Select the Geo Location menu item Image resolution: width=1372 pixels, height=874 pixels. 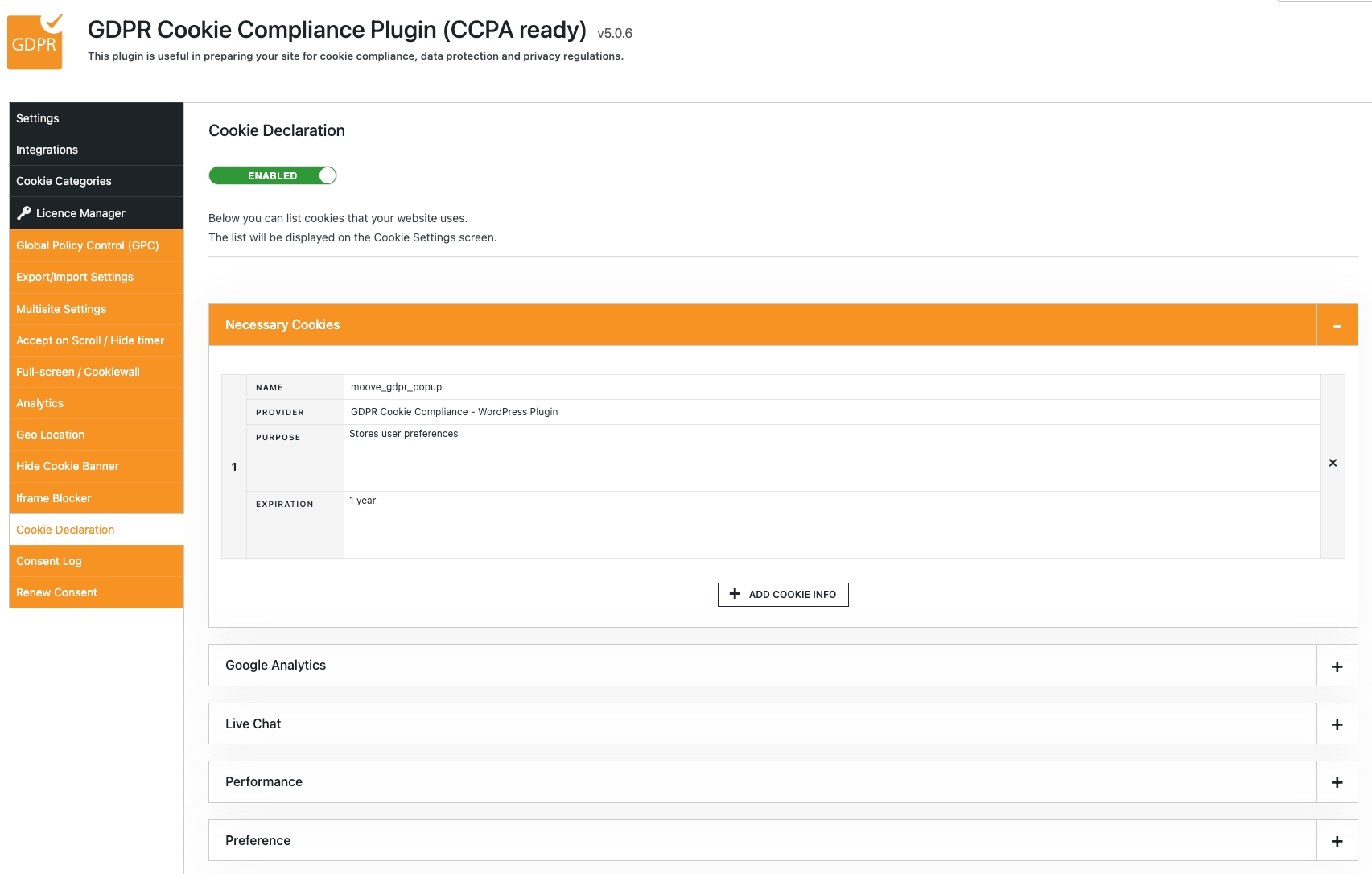pyautogui.click(x=50, y=435)
